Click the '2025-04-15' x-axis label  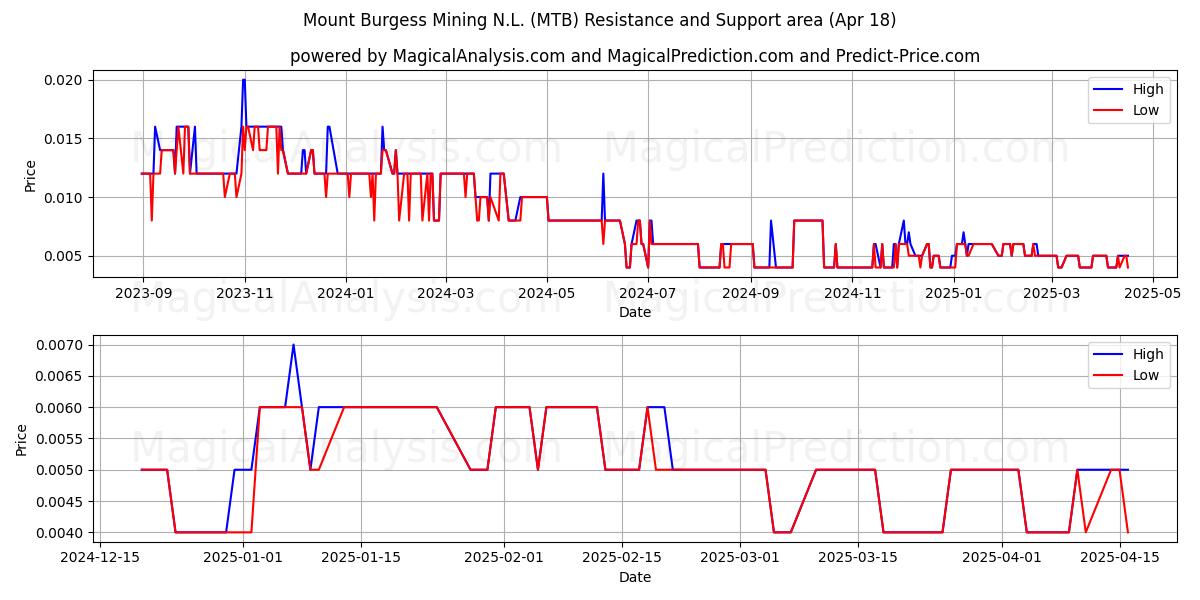point(1120,559)
